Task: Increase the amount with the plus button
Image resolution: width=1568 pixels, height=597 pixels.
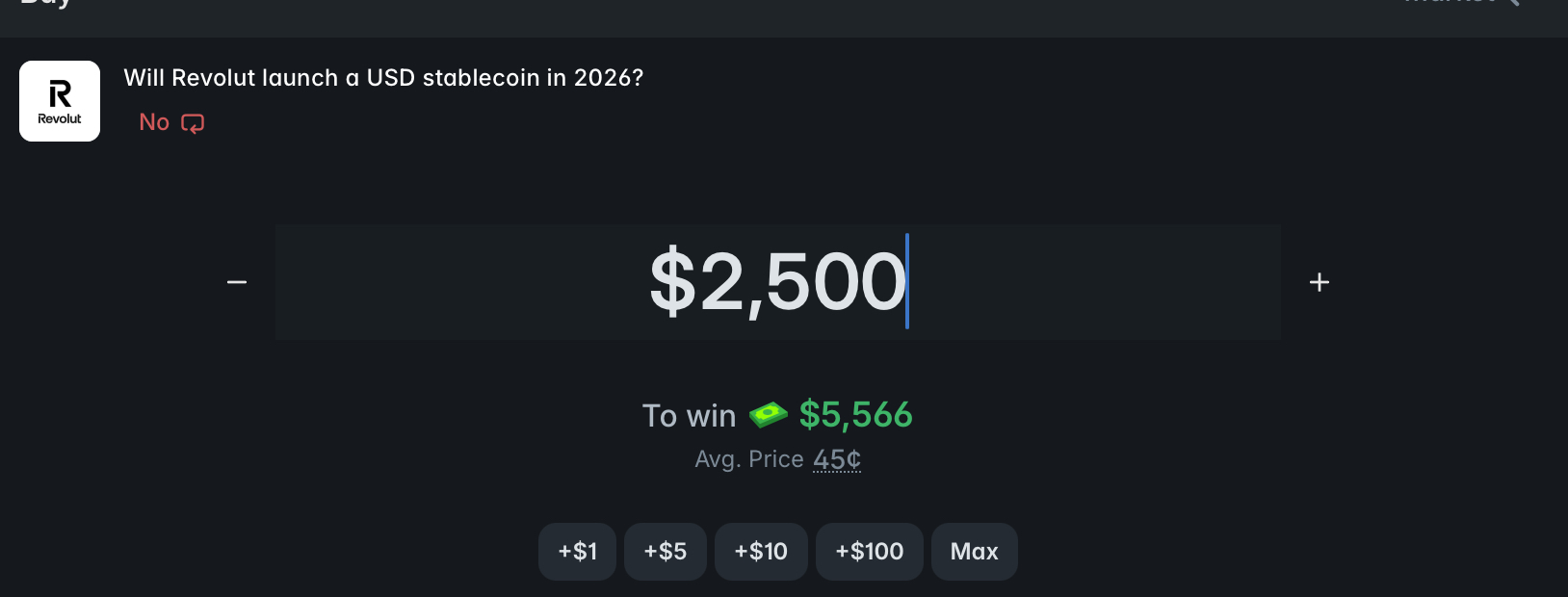Action: pos(1320,282)
